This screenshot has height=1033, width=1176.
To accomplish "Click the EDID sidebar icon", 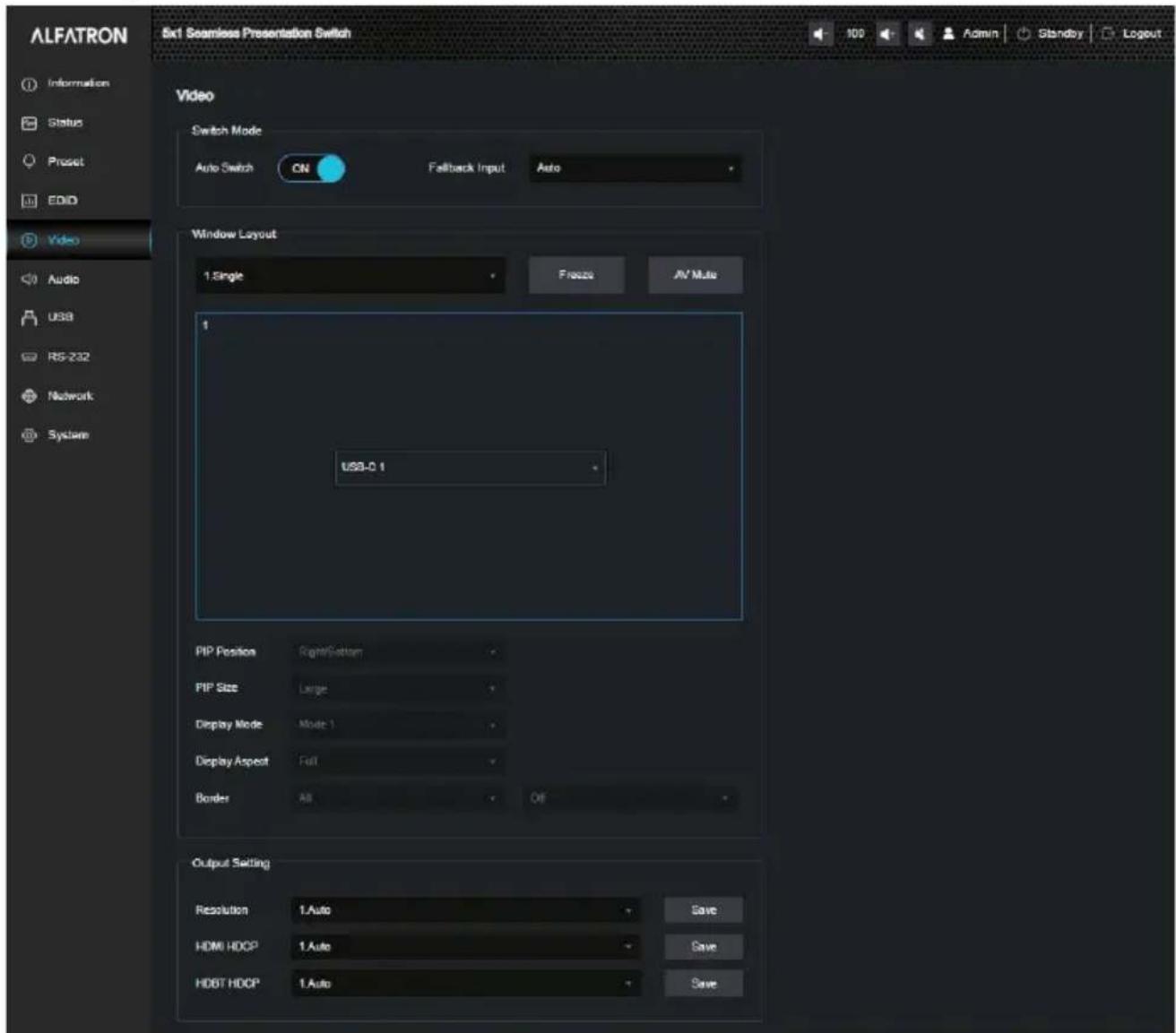I will (29, 201).
